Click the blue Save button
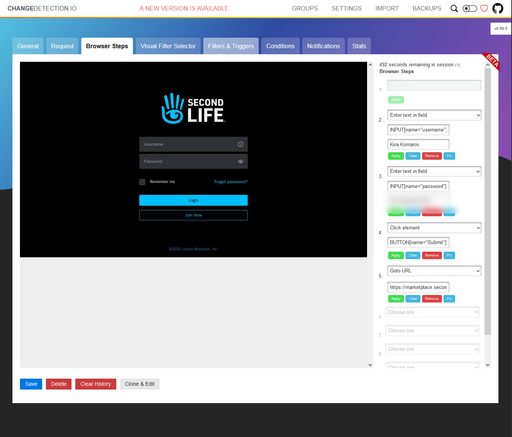This screenshot has width=512, height=437. point(31,384)
